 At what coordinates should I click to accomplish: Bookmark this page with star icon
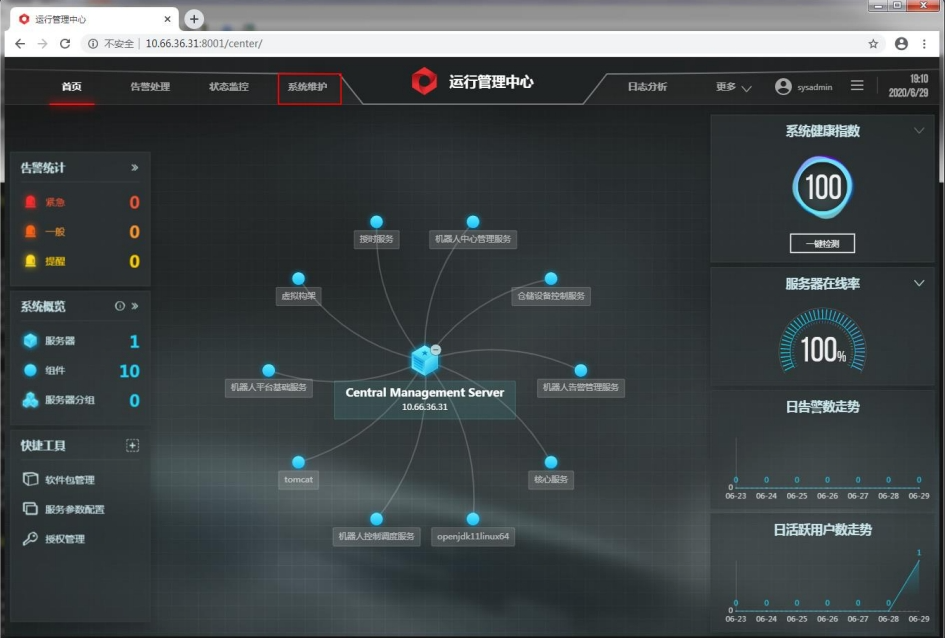pyautogui.click(x=873, y=44)
